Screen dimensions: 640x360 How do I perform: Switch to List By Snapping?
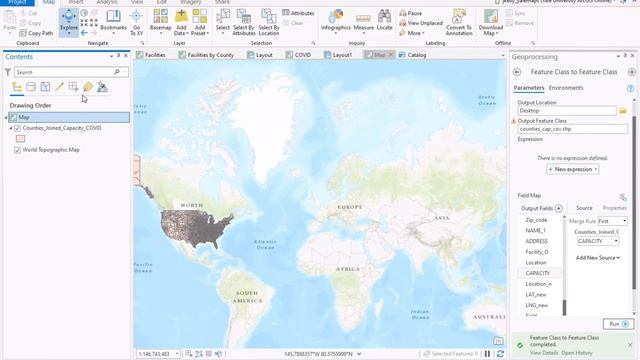coord(73,87)
